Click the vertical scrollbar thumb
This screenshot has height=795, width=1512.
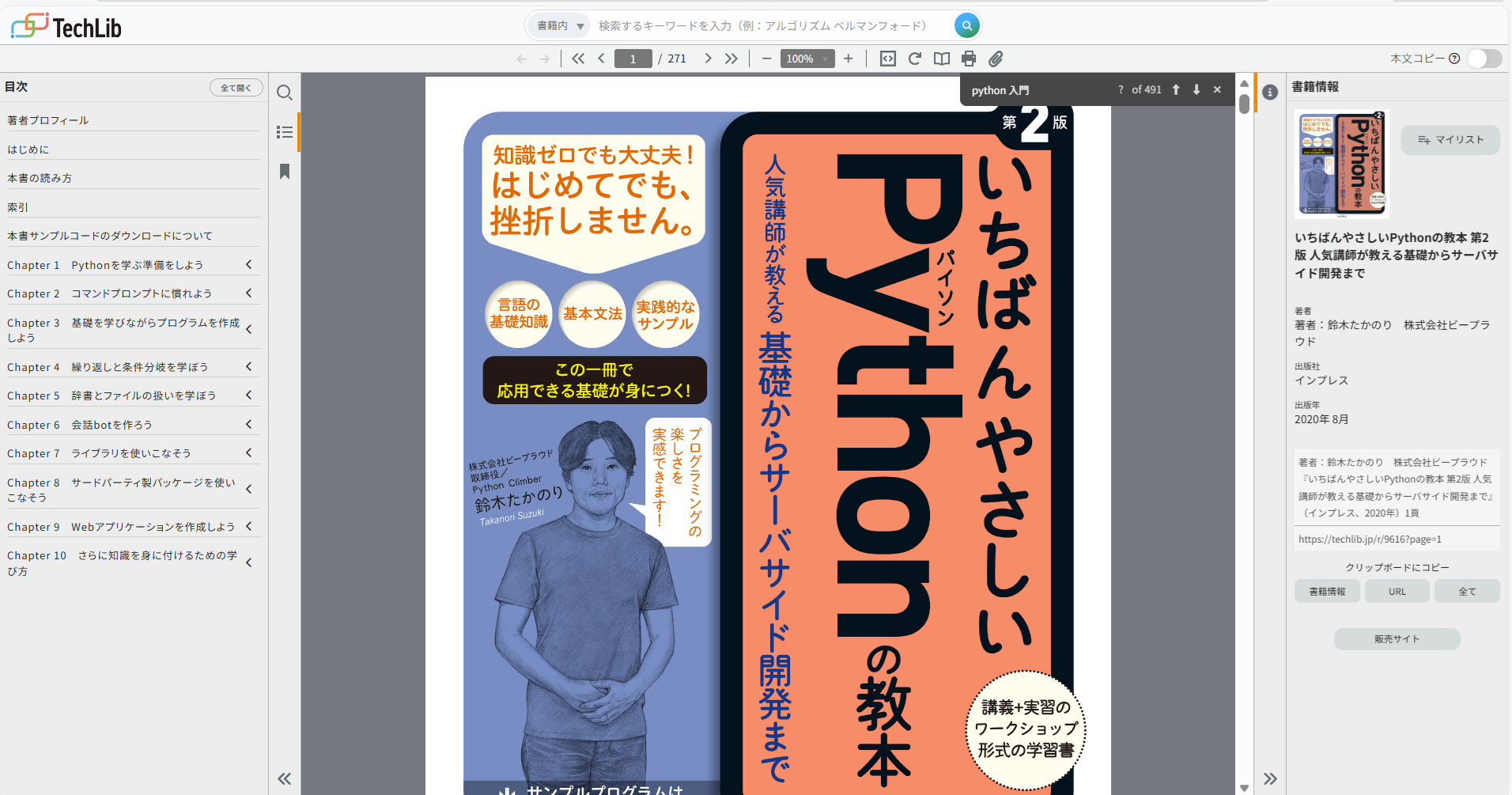tap(1245, 104)
